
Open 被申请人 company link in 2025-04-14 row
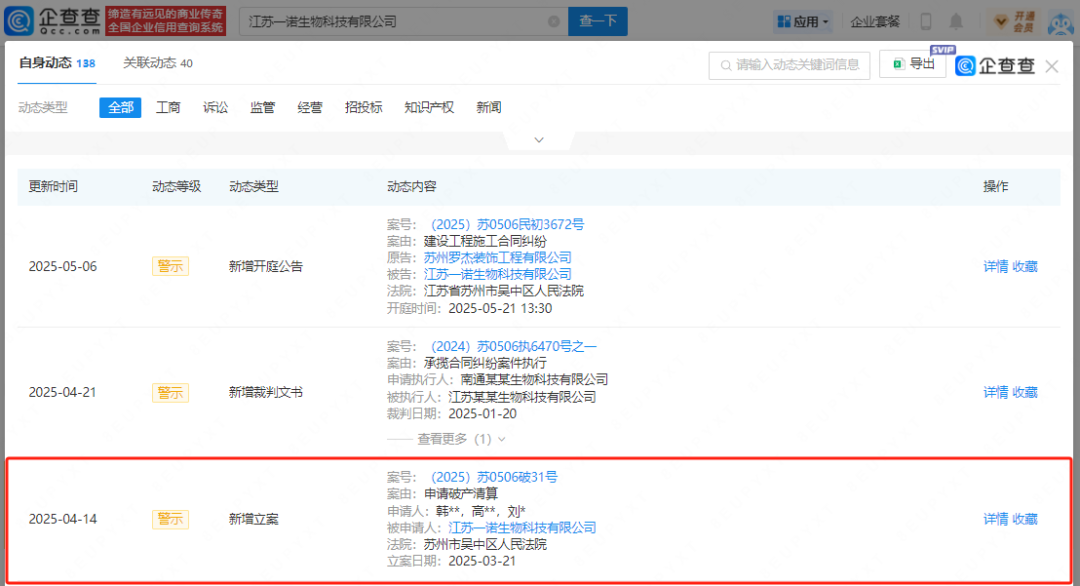click(522, 527)
